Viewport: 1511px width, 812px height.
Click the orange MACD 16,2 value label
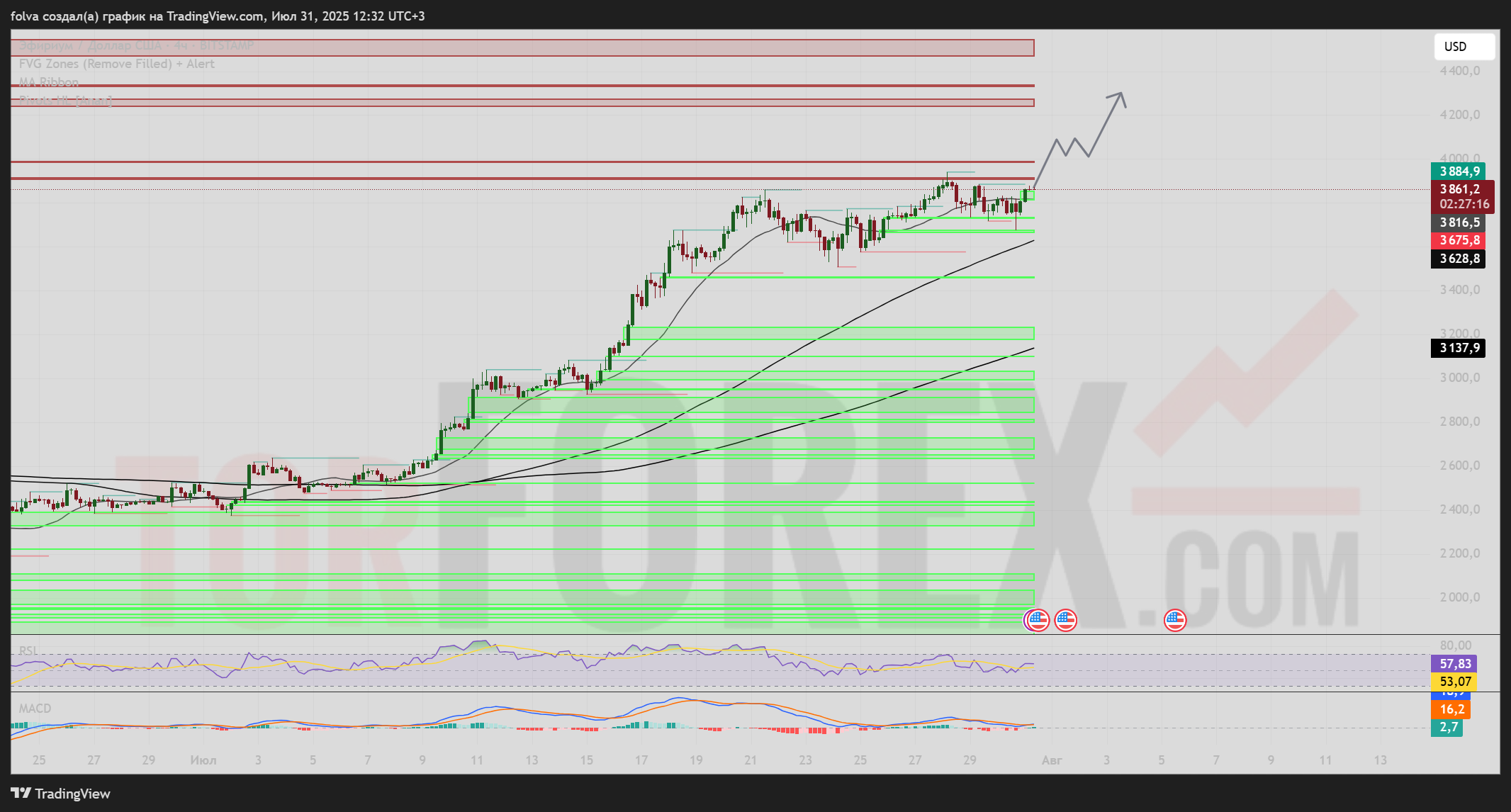[x=1451, y=709]
